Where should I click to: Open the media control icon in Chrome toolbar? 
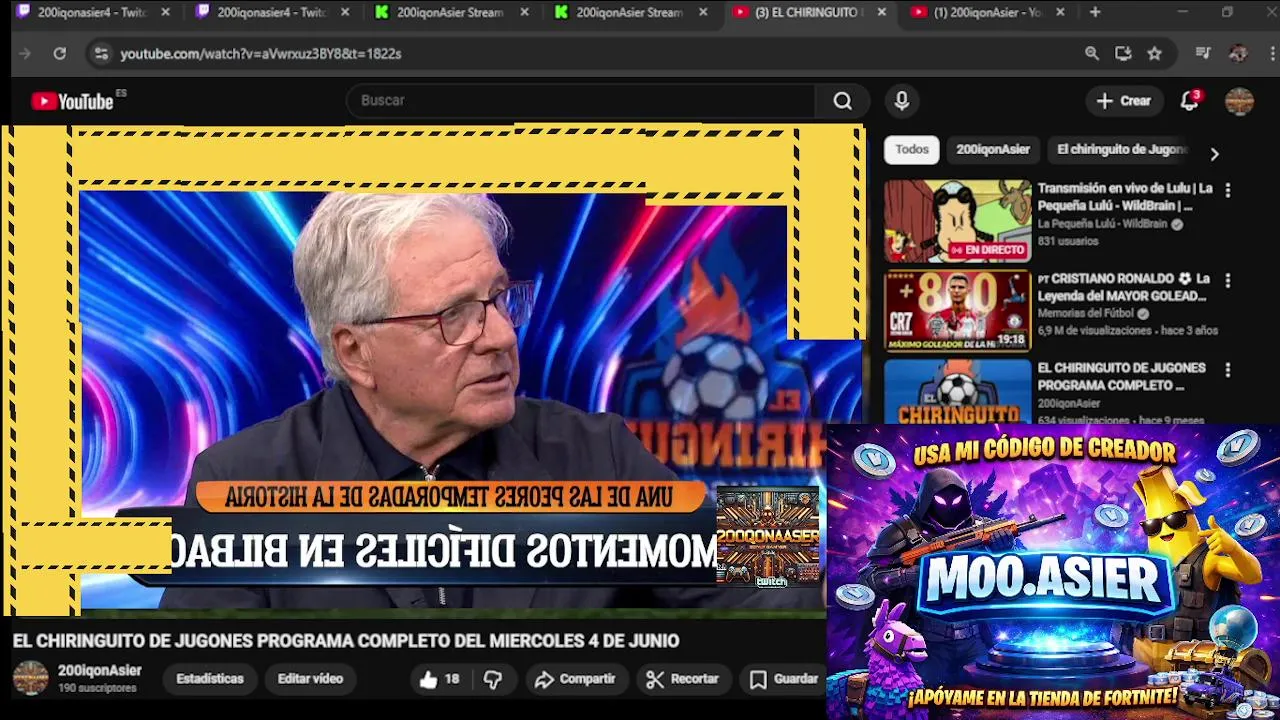[x=1203, y=54]
